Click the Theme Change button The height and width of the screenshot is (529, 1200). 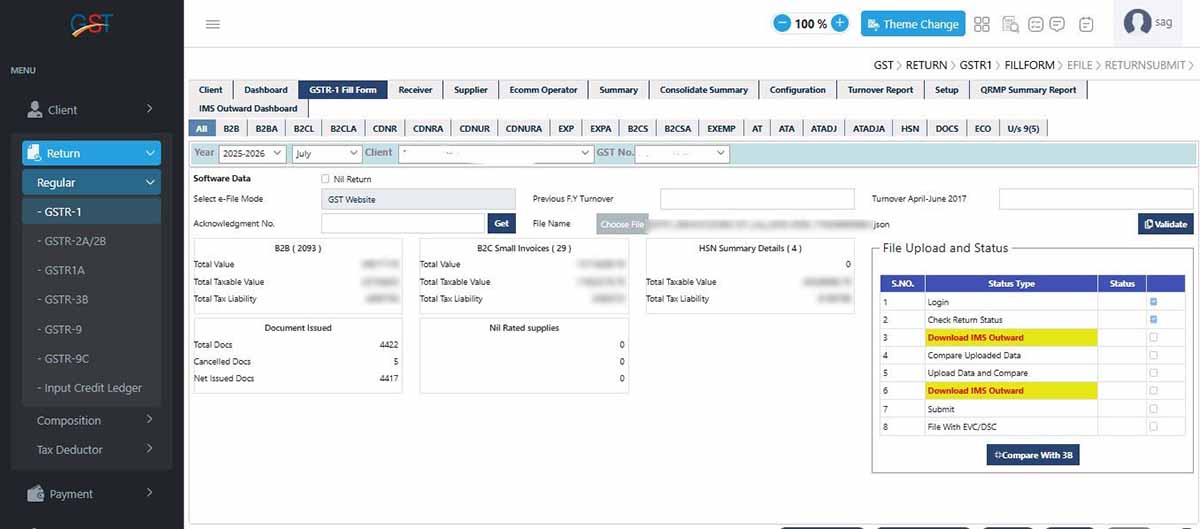(x=912, y=24)
